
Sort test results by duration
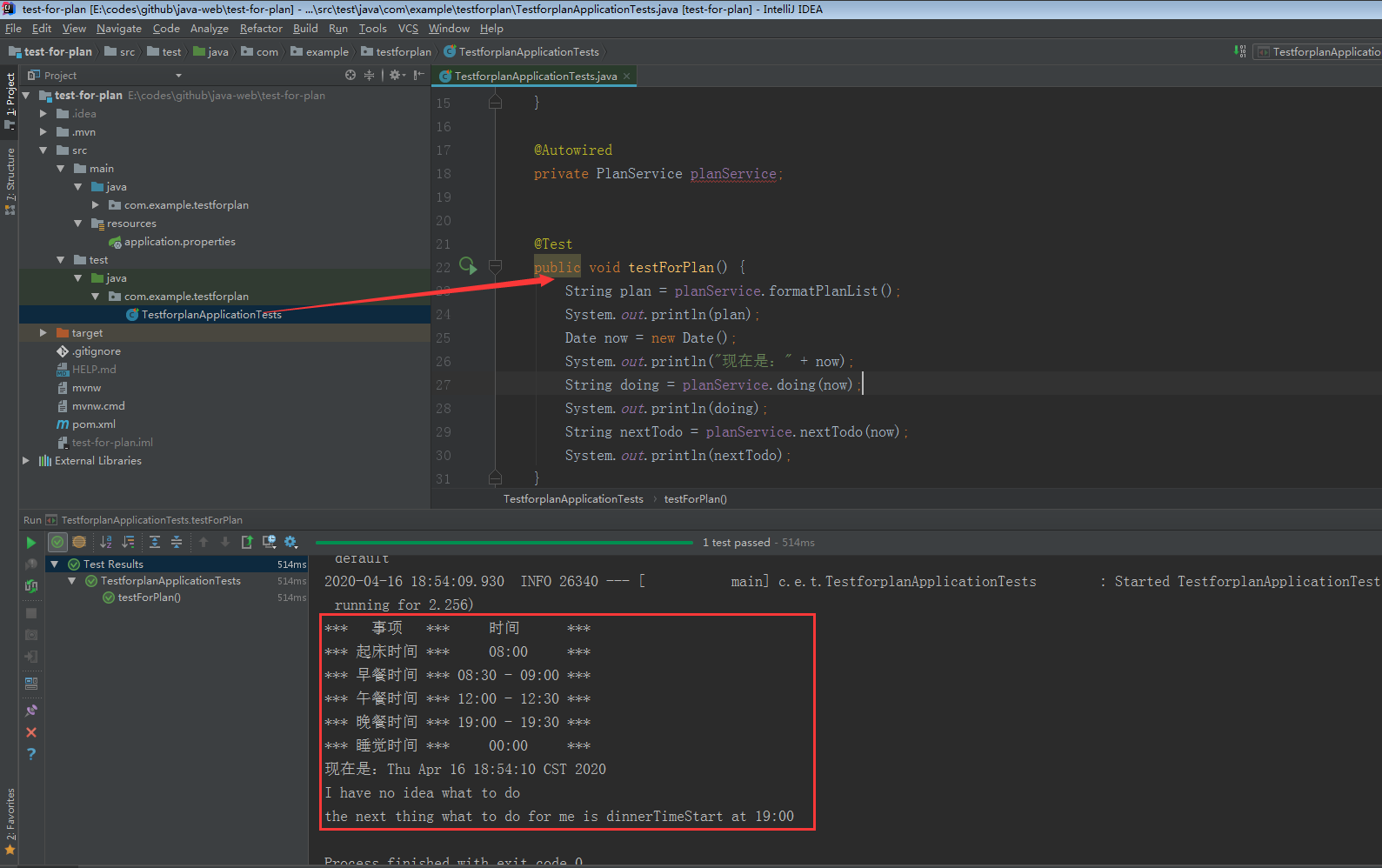click(129, 543)
